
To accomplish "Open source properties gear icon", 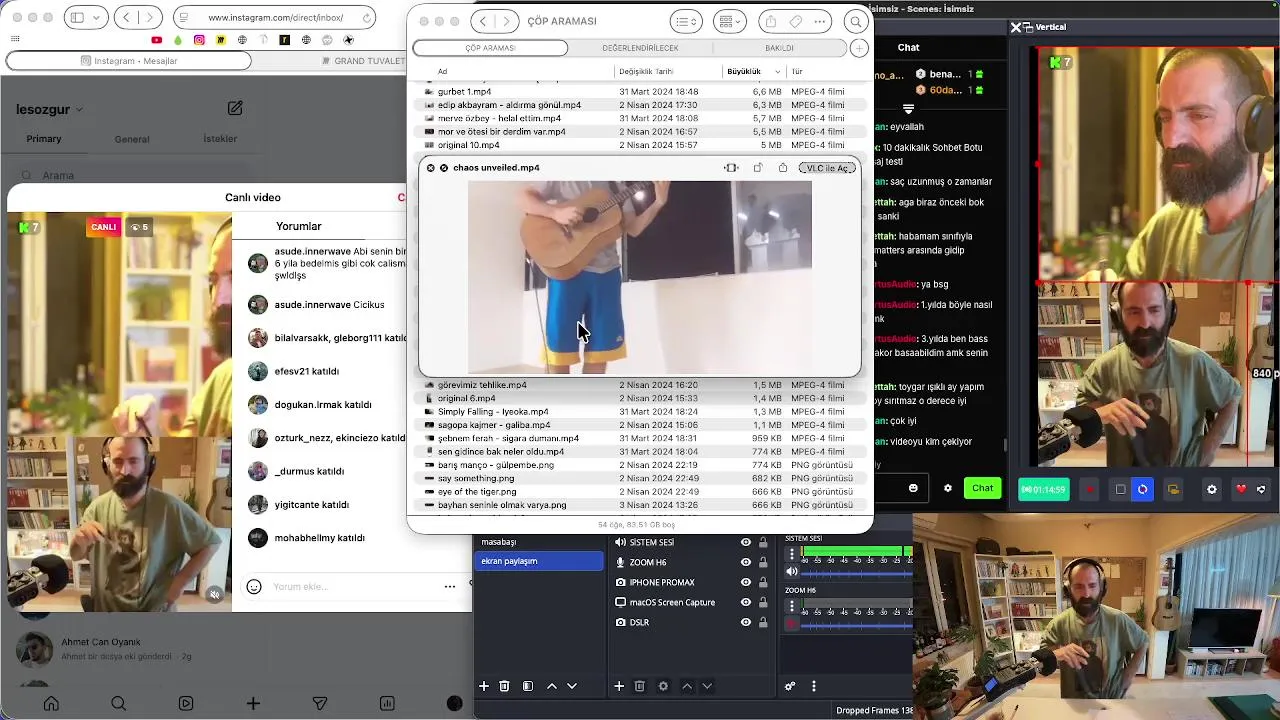I will coord(663,686).
